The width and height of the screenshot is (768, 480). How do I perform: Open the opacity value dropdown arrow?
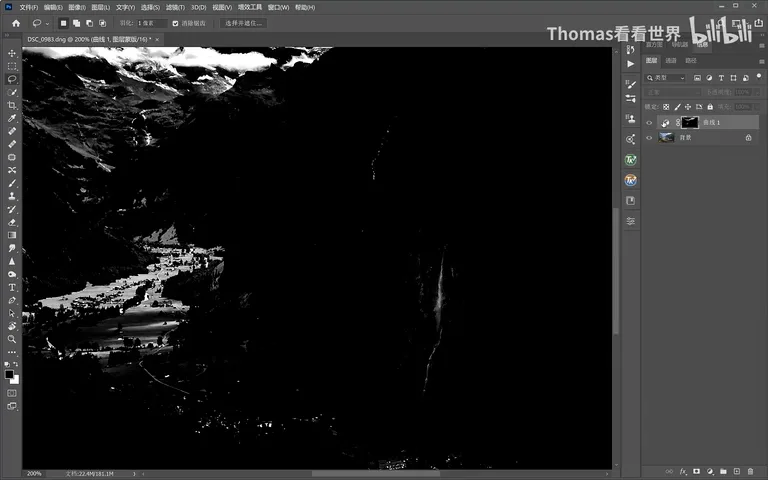(758, 92)
